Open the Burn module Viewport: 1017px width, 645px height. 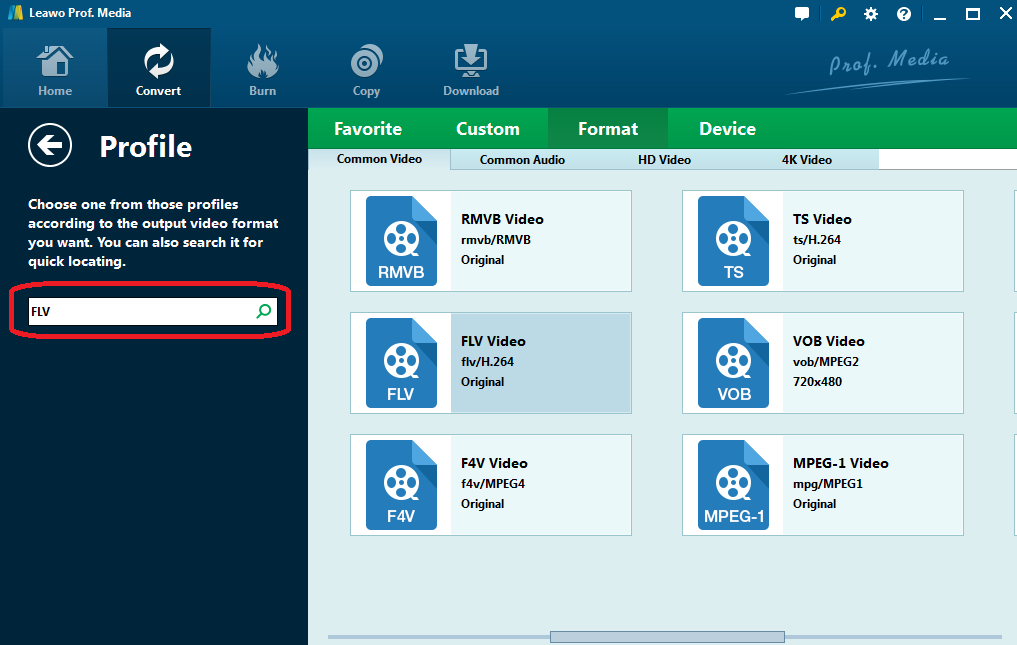(x=262, y=69)
